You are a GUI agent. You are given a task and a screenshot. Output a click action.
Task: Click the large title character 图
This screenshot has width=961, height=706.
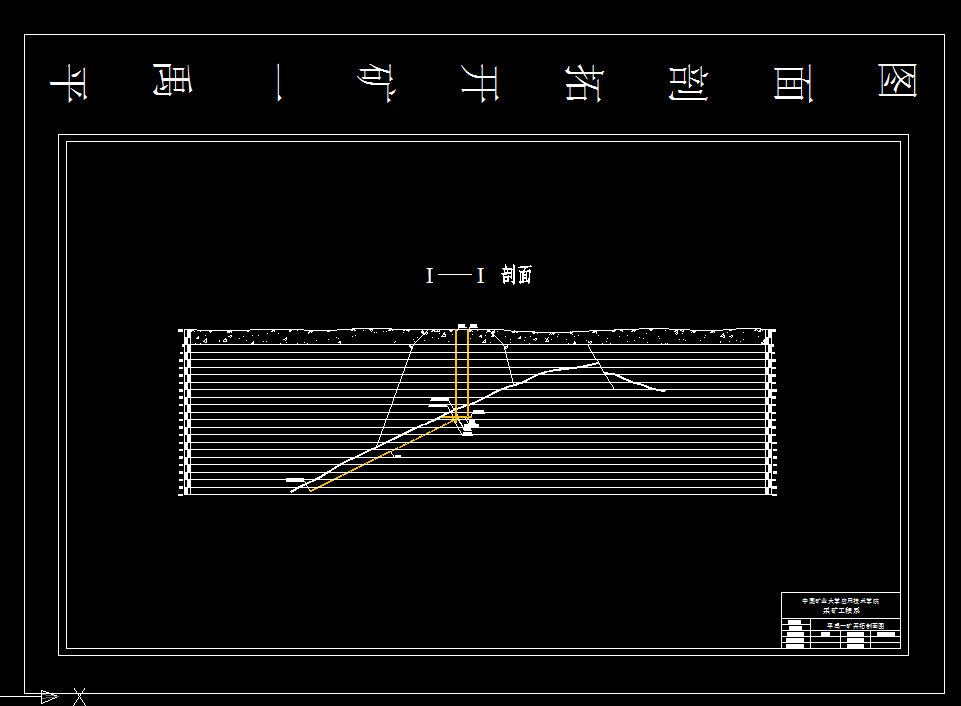897,80
